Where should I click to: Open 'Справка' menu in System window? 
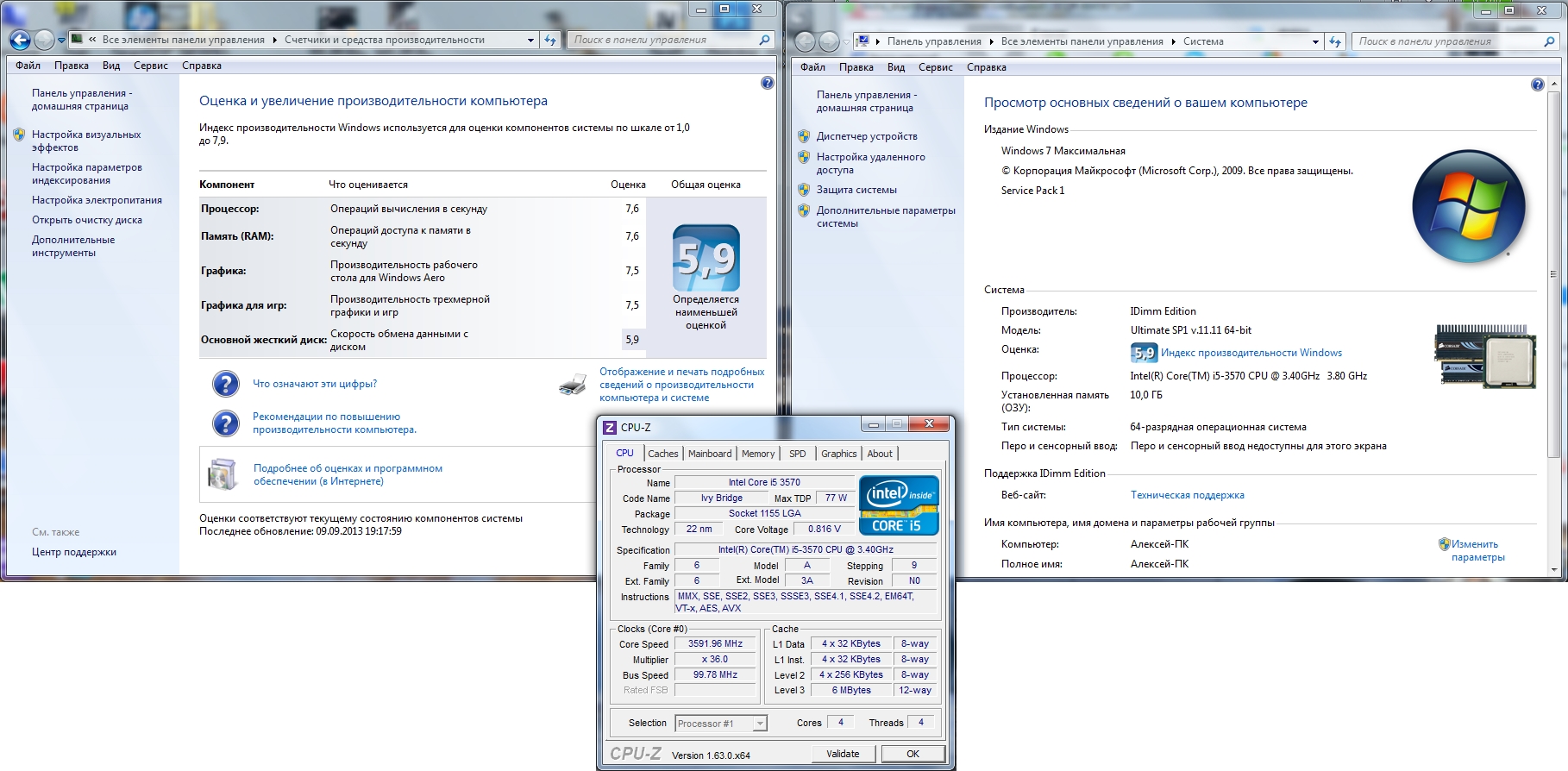987,67
